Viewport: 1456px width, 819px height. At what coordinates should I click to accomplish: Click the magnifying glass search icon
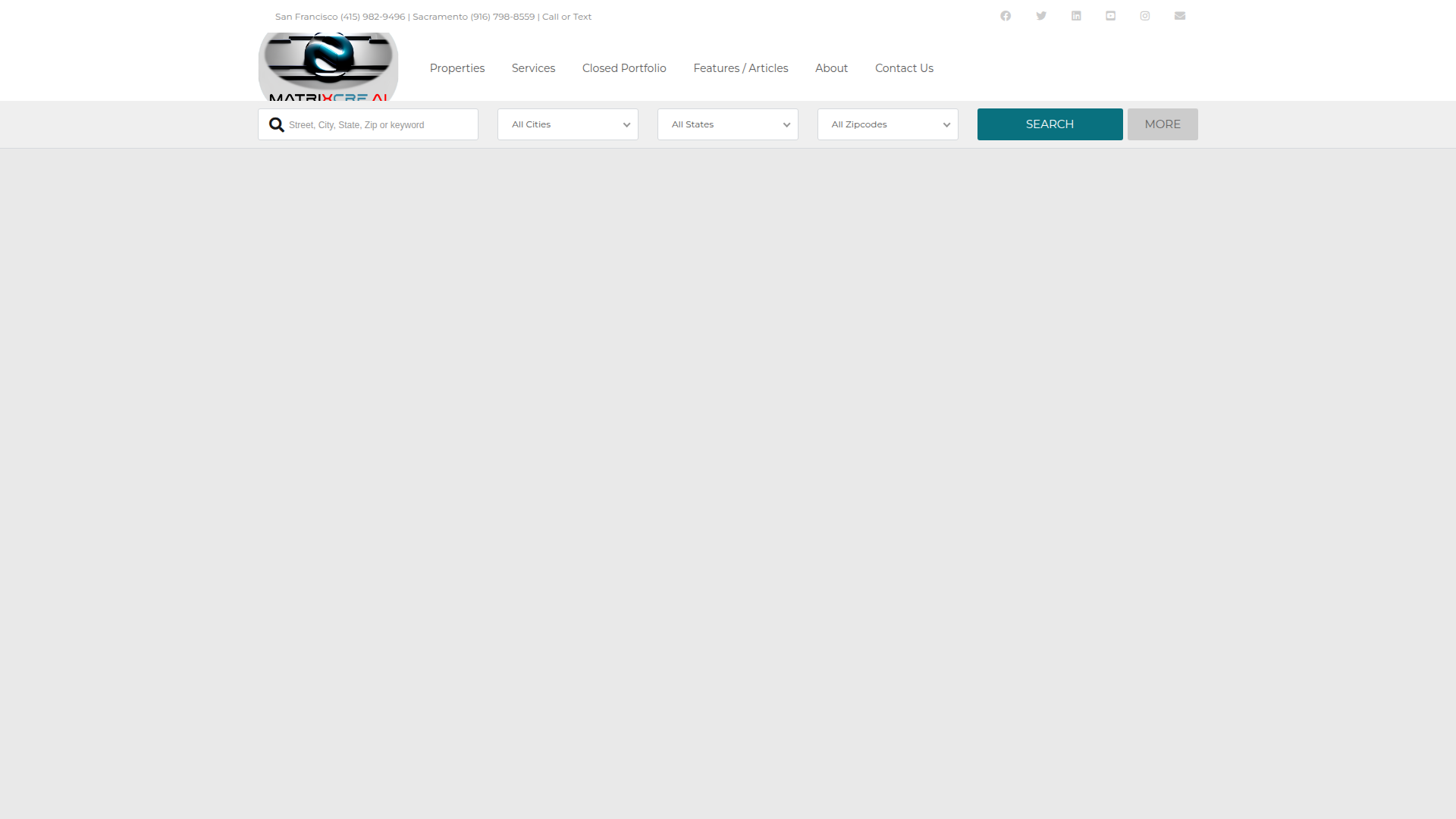coord(277,125)
